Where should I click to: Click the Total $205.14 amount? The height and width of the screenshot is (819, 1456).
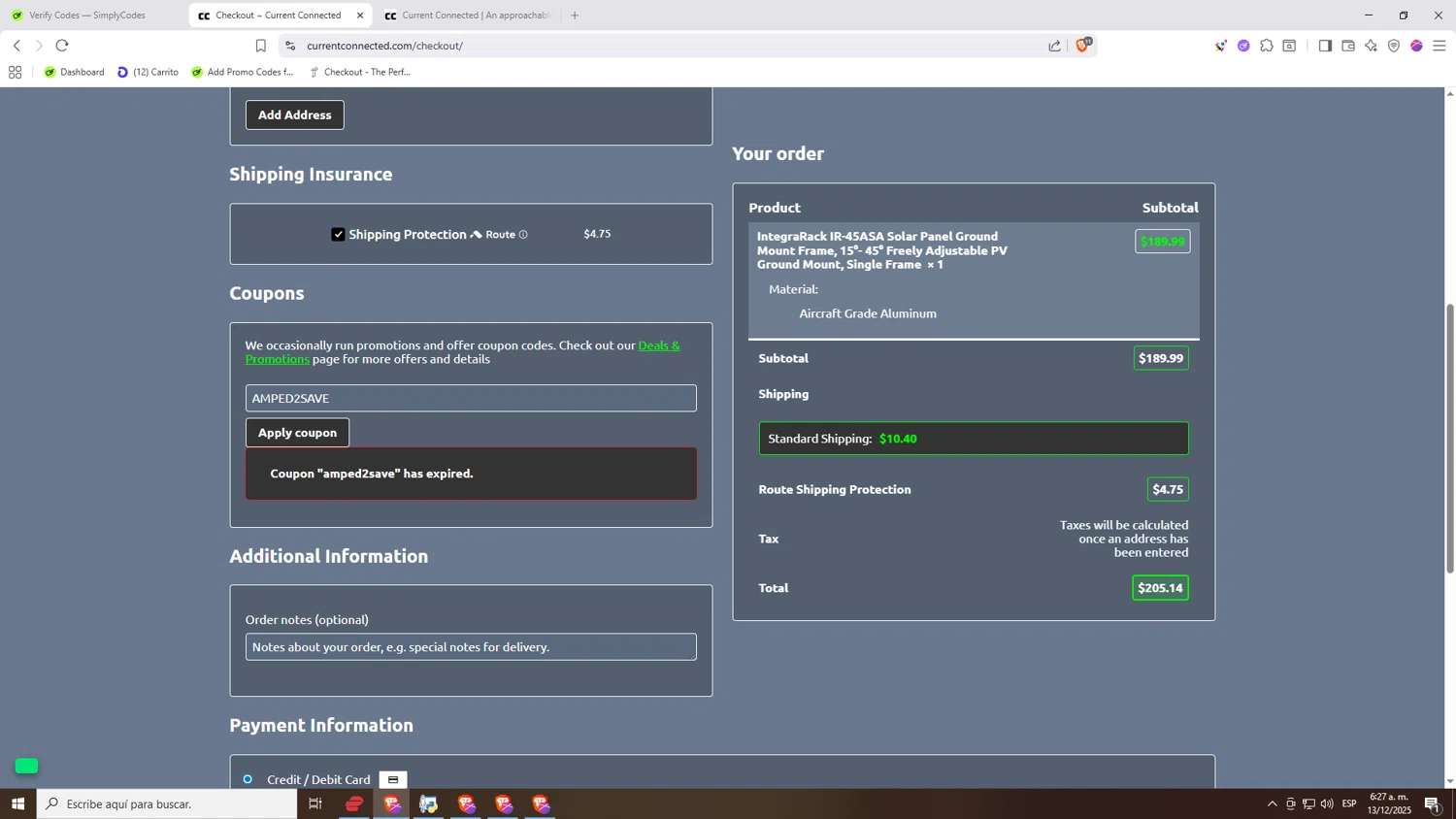tap(1160, 588)
